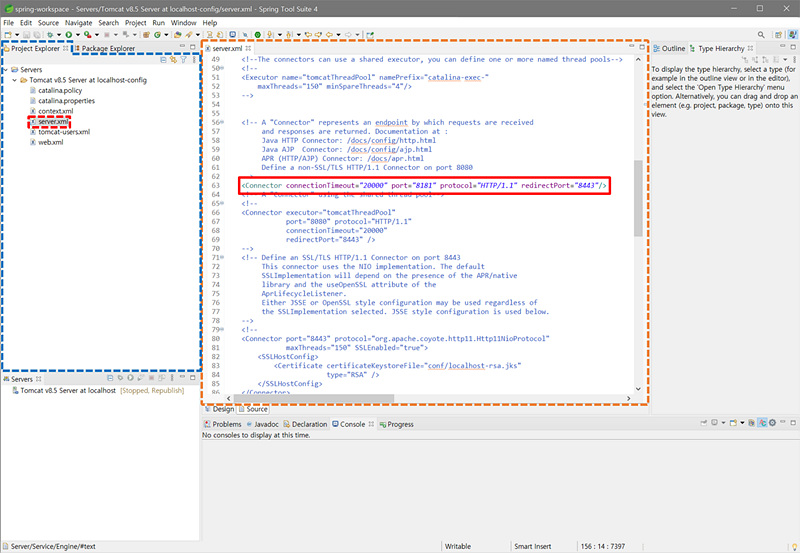Fold the comment block at line 79

(x=221, y=330)
